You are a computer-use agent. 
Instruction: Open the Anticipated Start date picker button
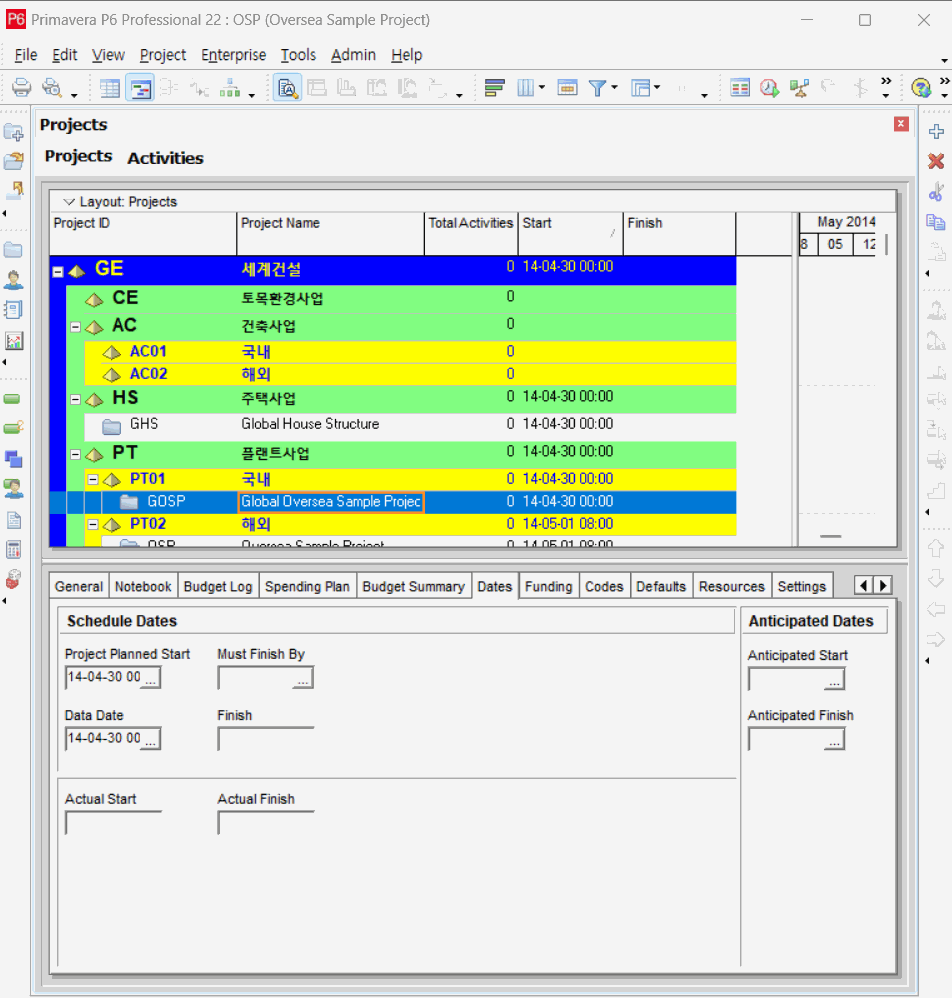click(x=834, y=680)
